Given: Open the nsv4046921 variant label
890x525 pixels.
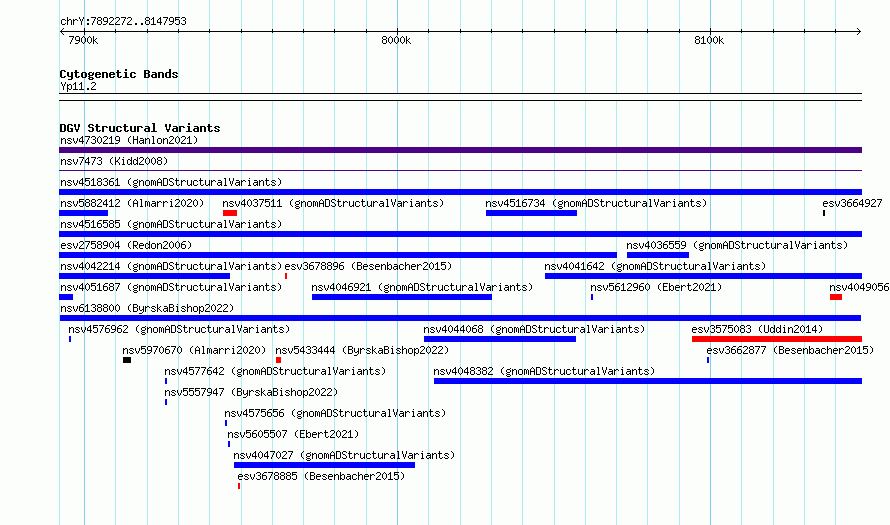Looking at the screenshot, I should coord(422,287).
